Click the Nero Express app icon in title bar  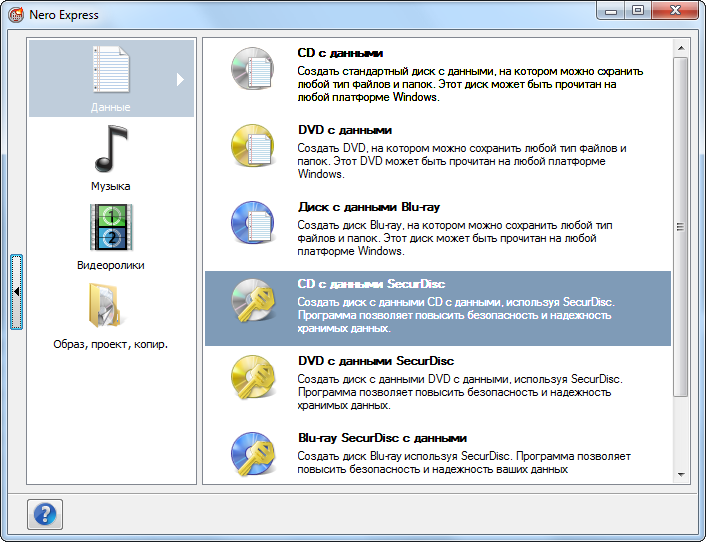click(x=16, y=15)
